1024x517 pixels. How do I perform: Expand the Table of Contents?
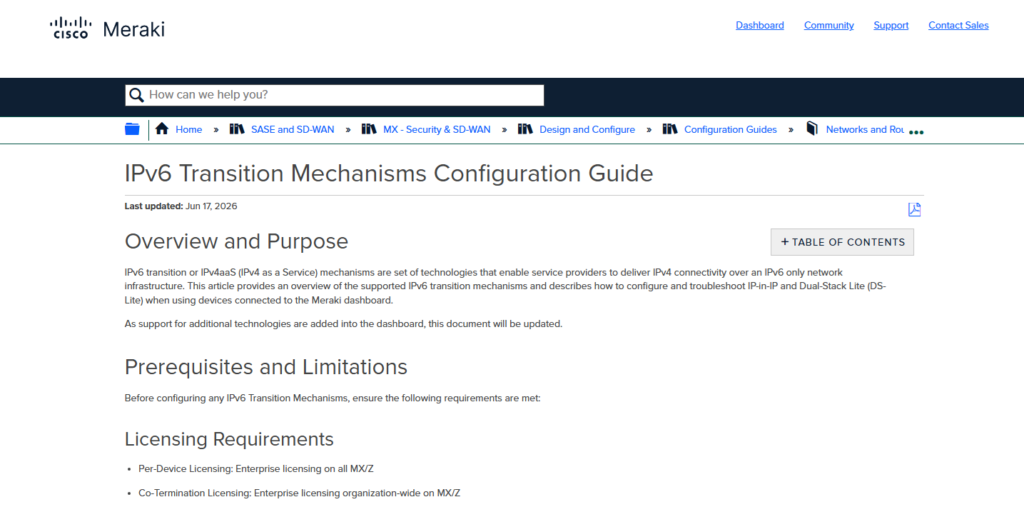click(842, 242)
